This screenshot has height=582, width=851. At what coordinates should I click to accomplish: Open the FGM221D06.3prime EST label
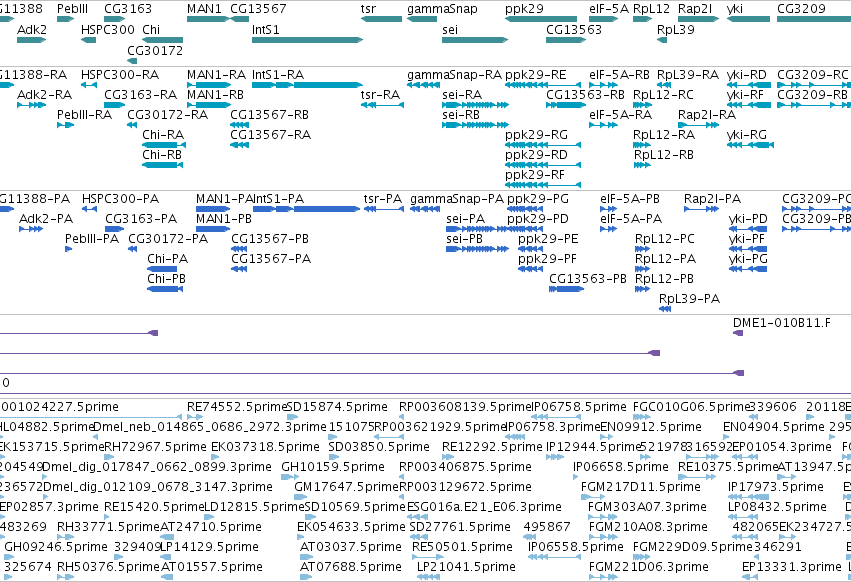point(649,566)
